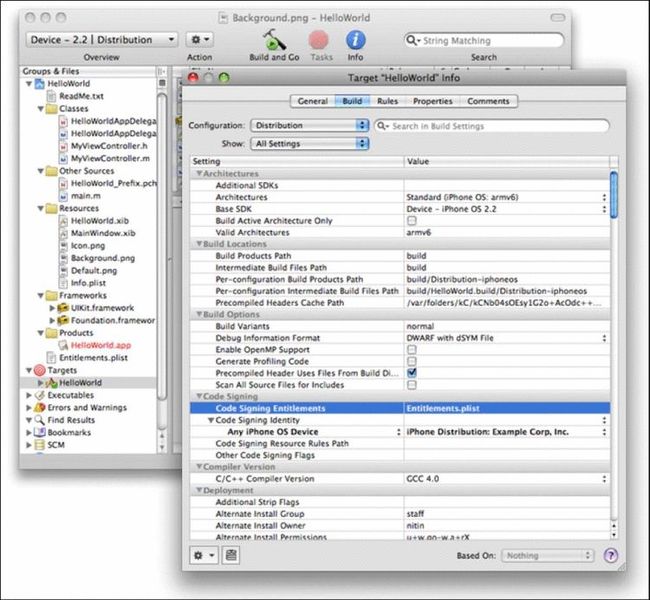This screenshot has height=600, width=650.
Task: Open the Show All Settings dropdown
Action: 310,143
